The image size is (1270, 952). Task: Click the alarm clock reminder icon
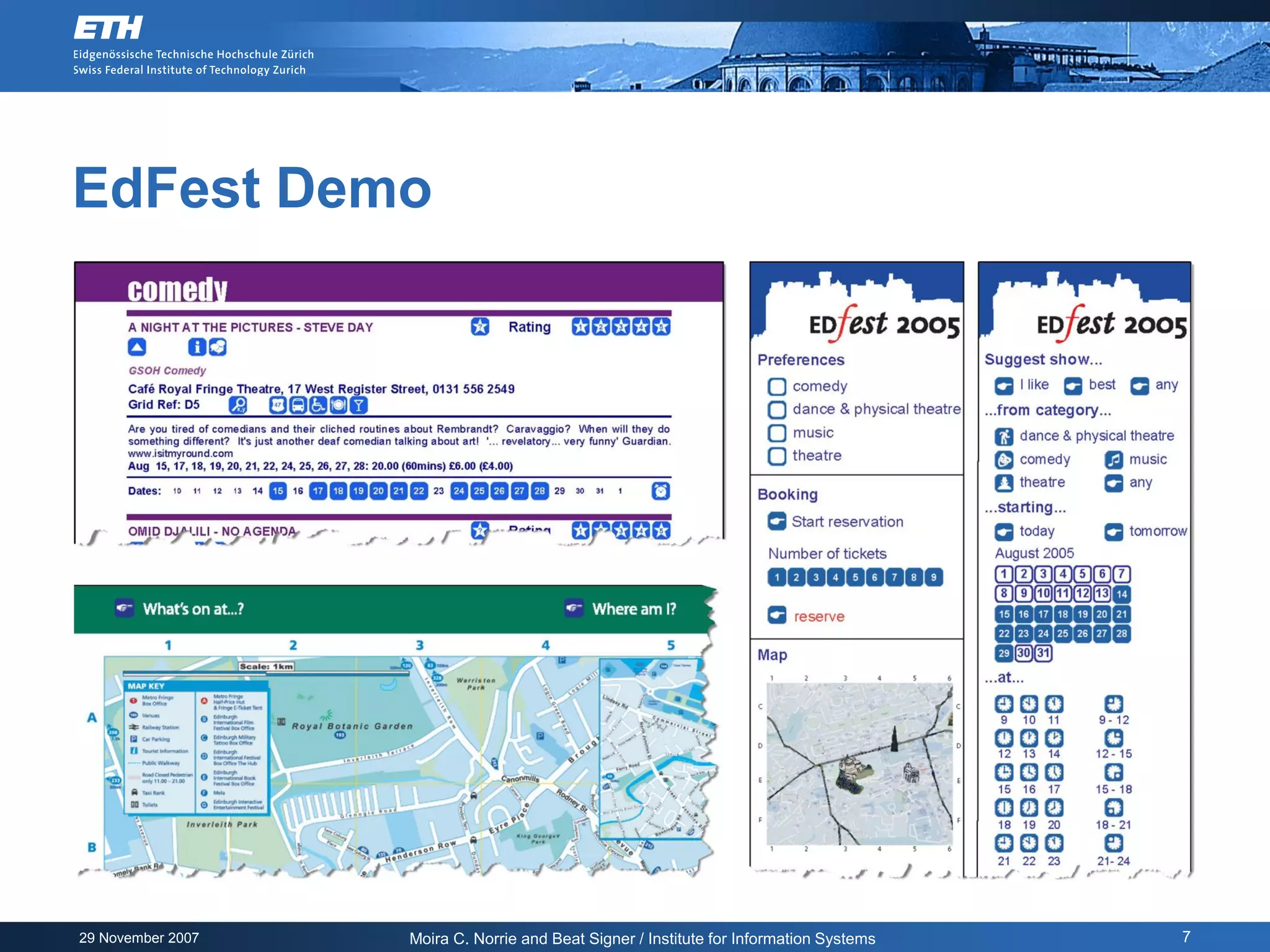(661, 491)
